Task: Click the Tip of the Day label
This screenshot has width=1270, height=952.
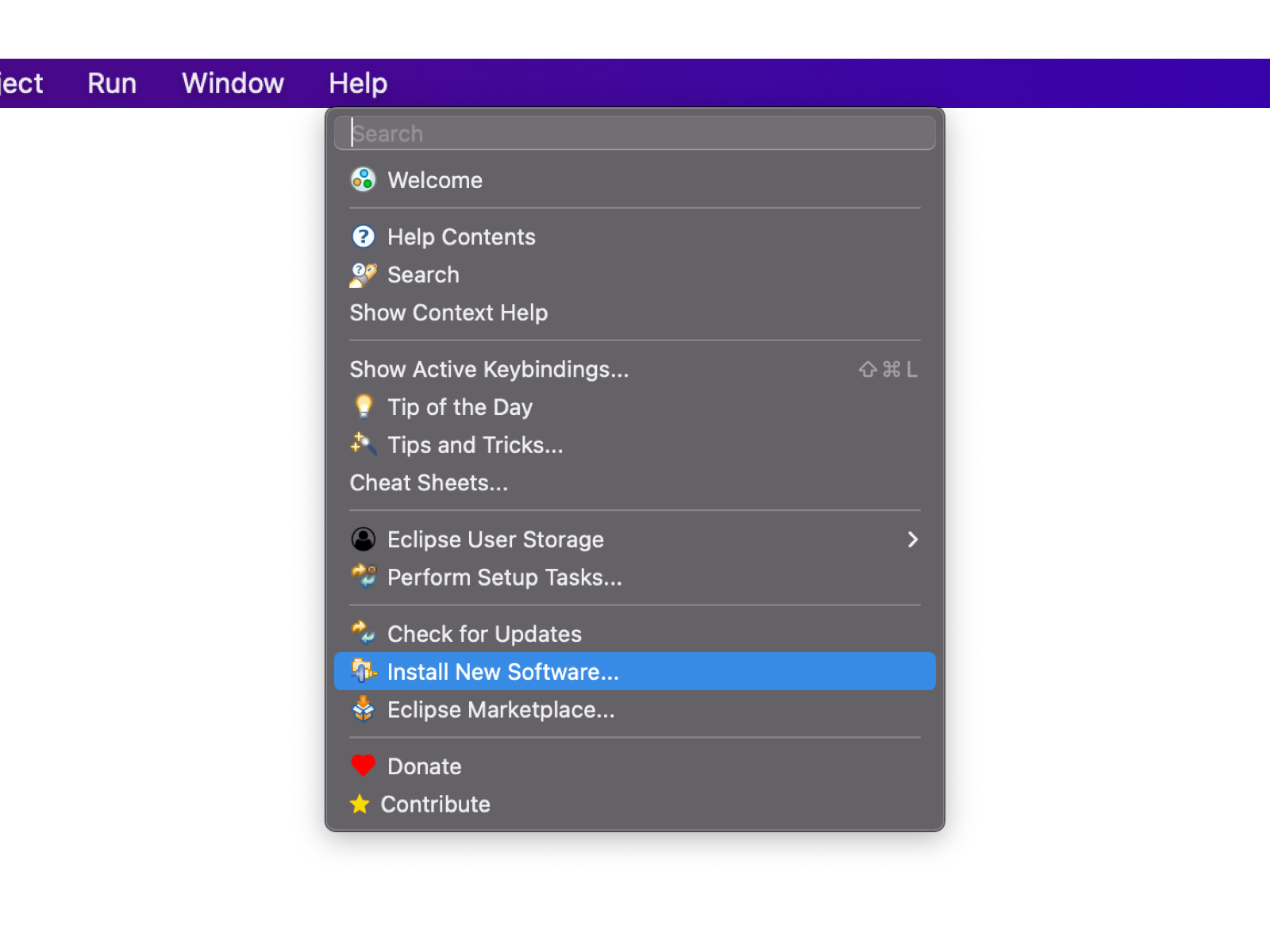Action: [460, 407]
